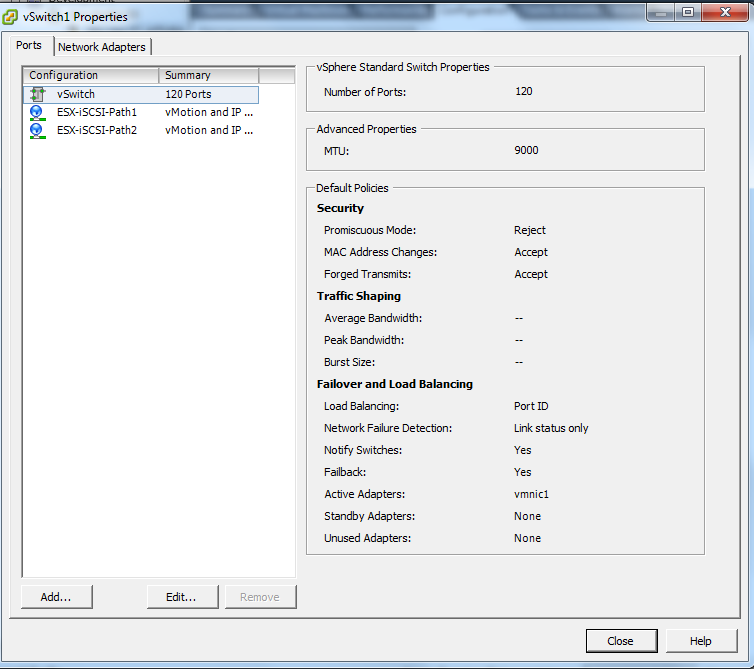The width and height of the screenshot is (754, 669).
Task: Click the Summary column header
Action: (x=209, y=76)
